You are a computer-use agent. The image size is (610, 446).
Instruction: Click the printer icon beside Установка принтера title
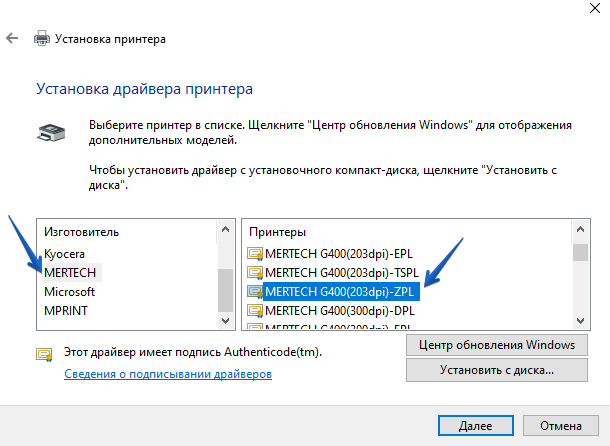42,39
